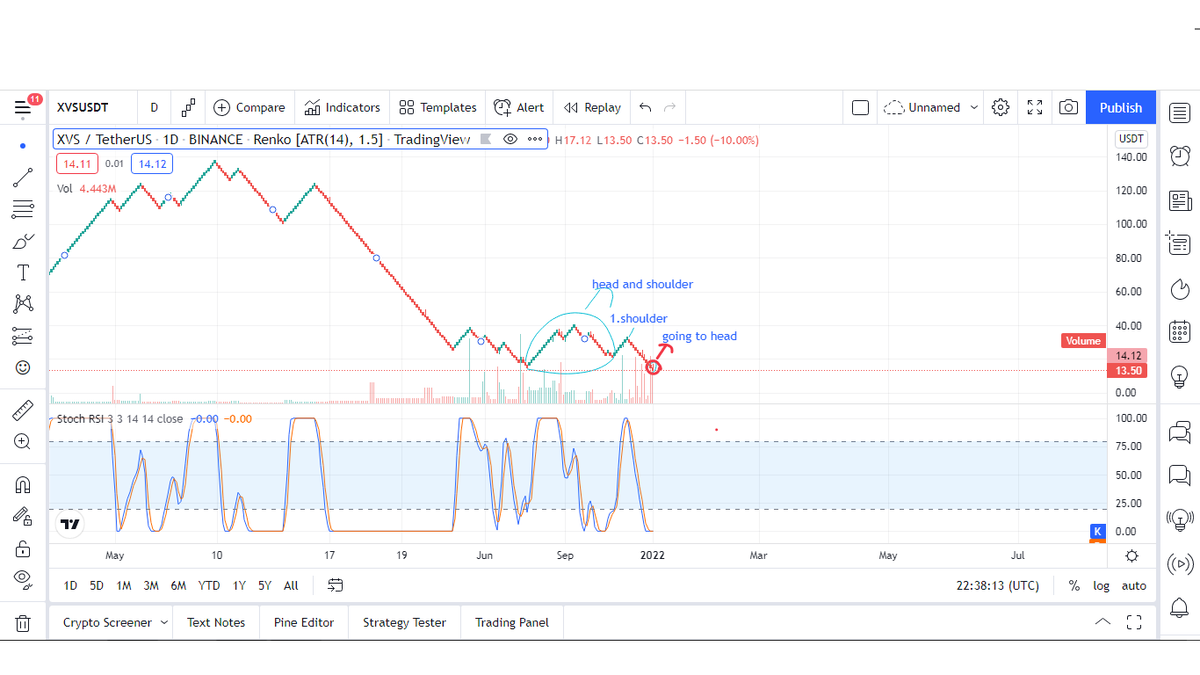Enter fullscreen mode

tap(1035, 107)
